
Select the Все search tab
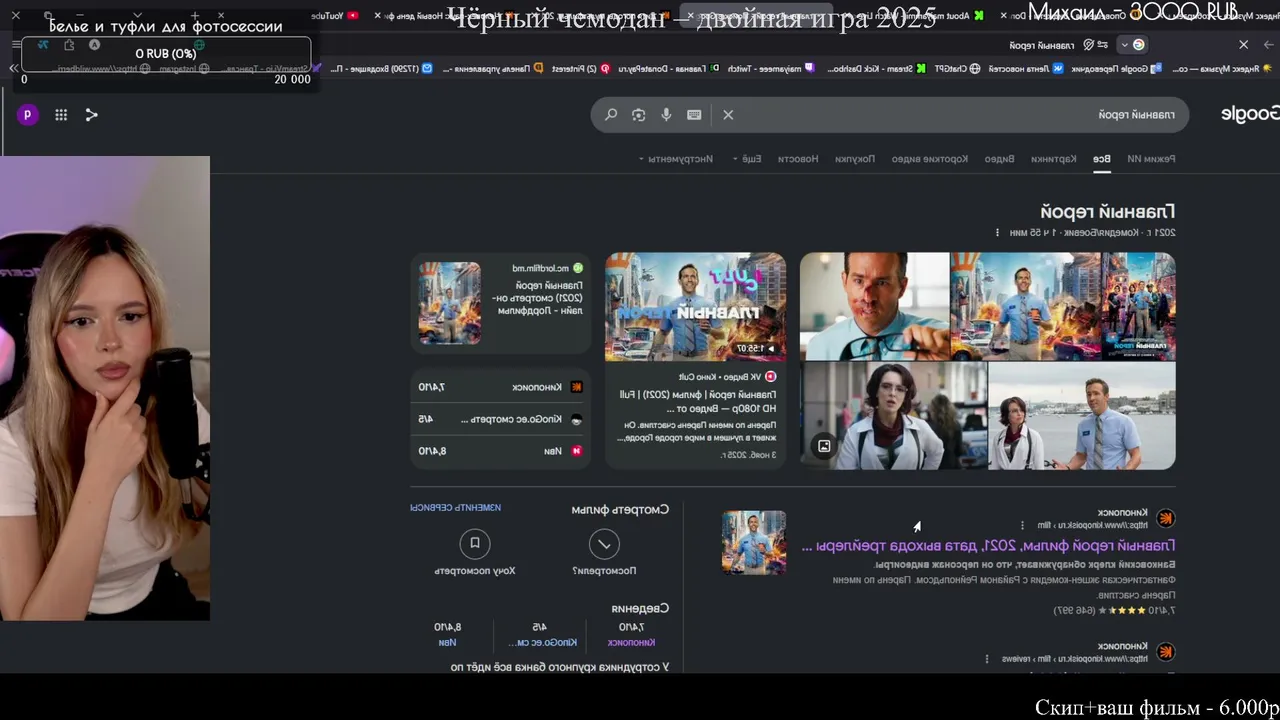[x=1101, y=159]
